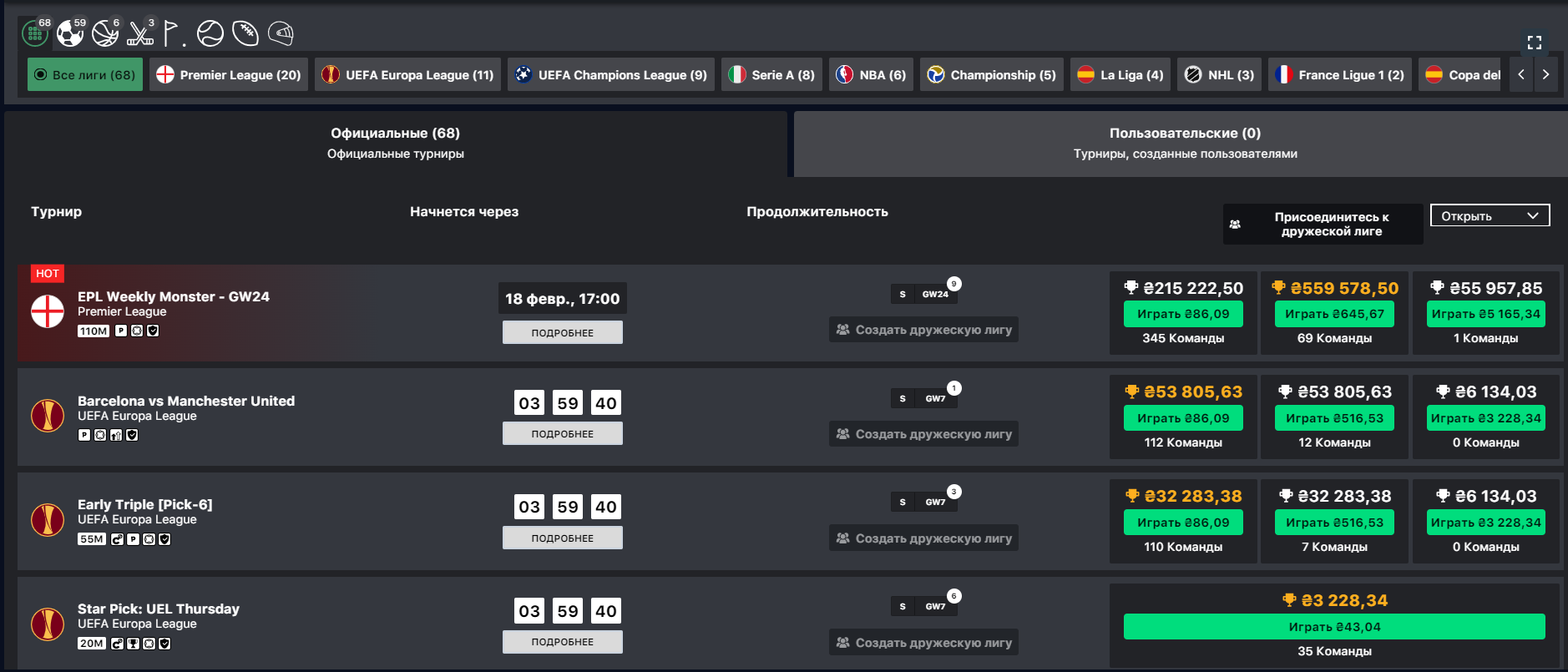Viewport: 1568px width, 672px height.
Task: Play EPL Weekly Monster for ₴645,67
Action: [1334, 314]
